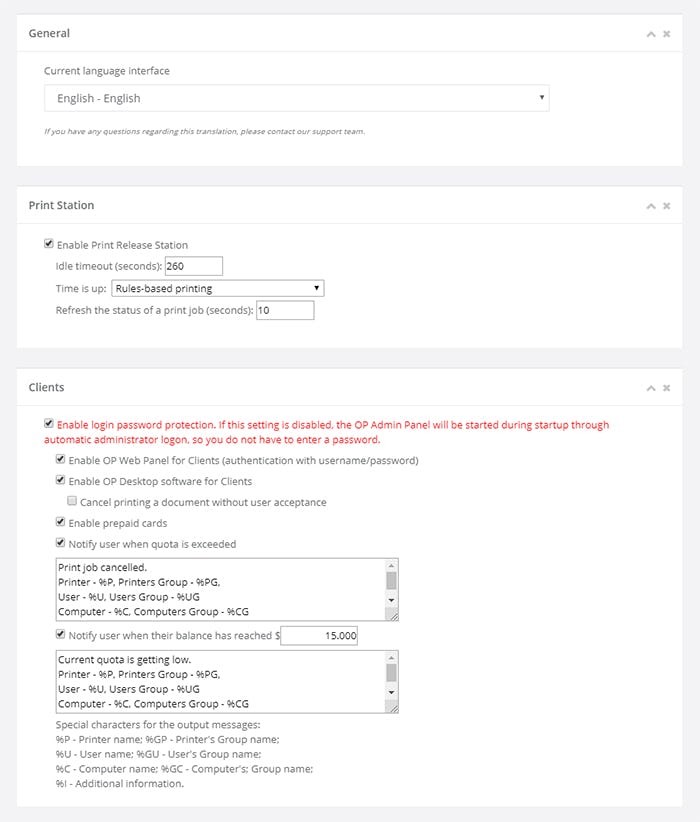
Task: Collapse the Print Station panel chevron
Action: 651,205
